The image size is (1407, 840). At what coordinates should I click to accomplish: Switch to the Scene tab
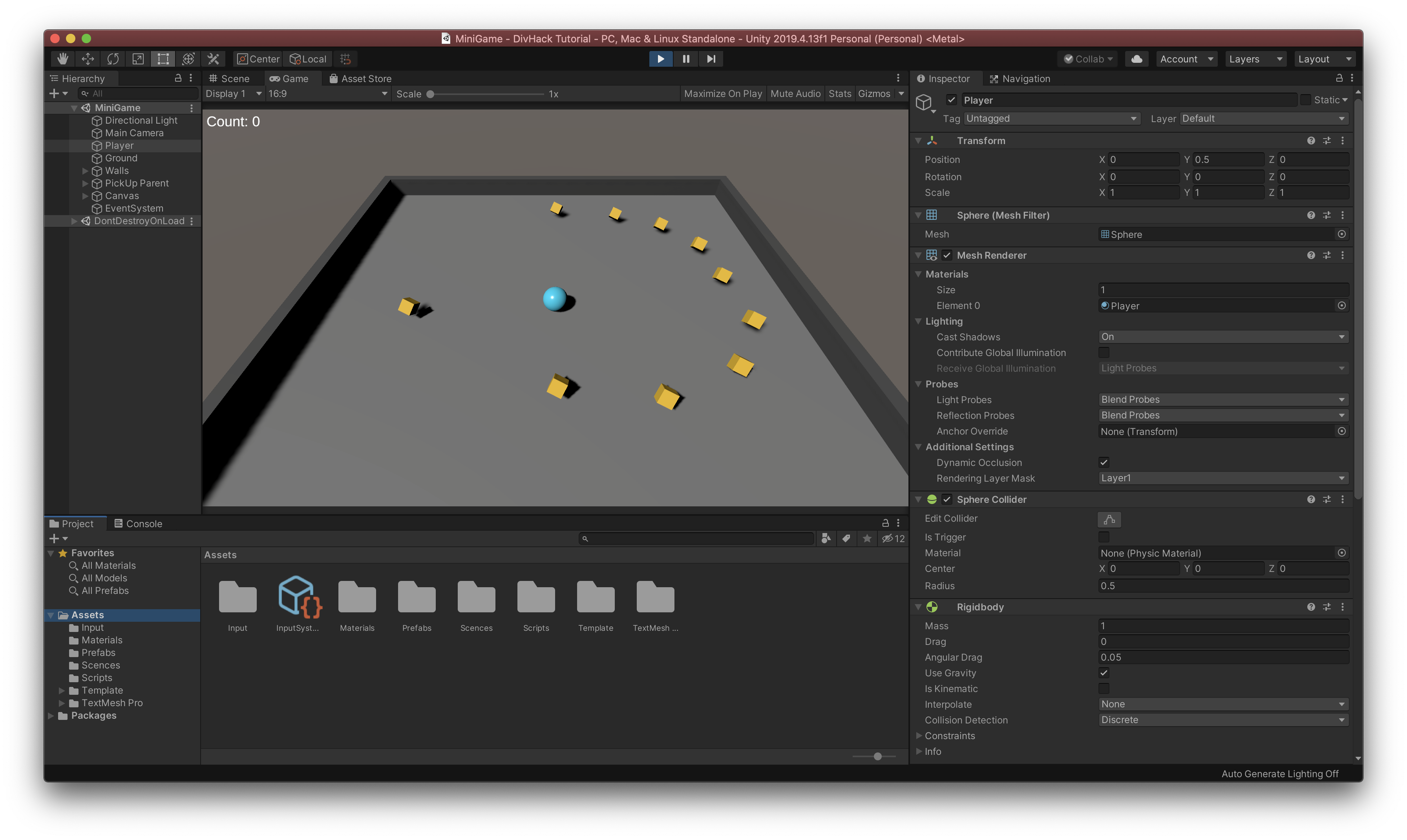pyautogui.click(x=229, y=79)
